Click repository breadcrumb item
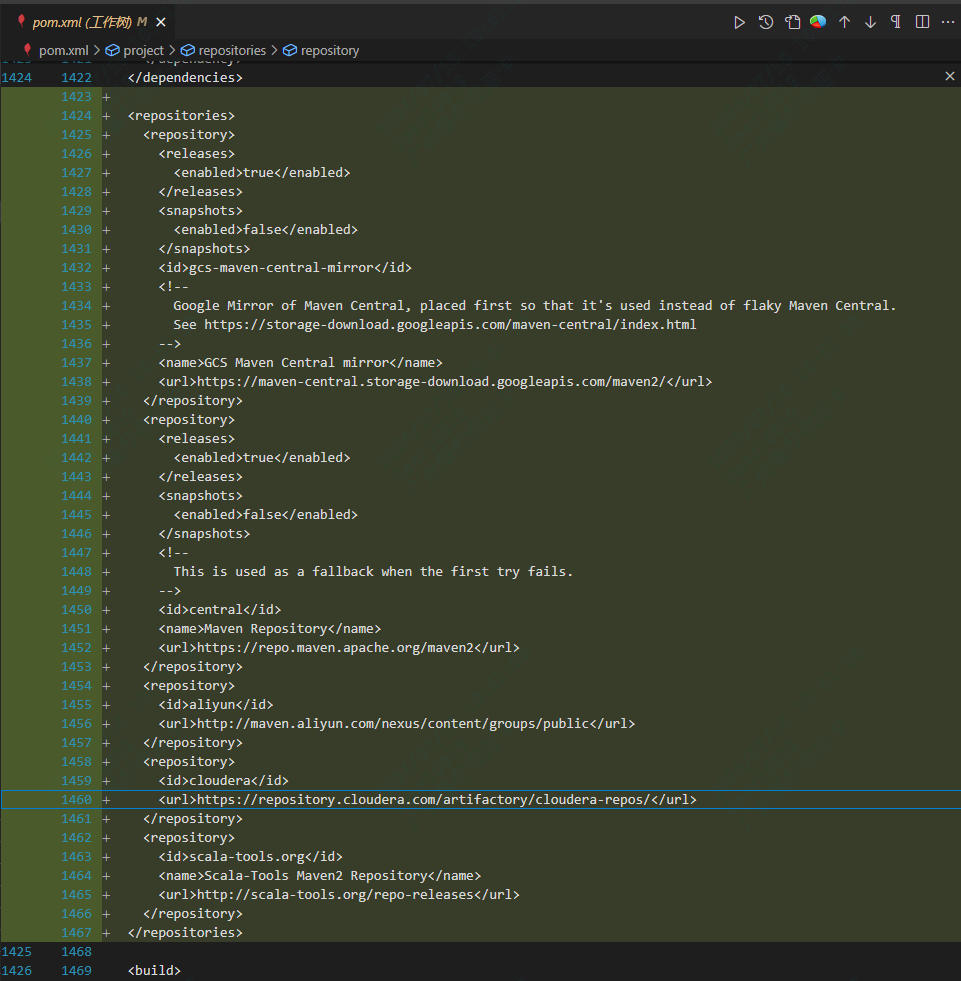Viewport: 961px width, 981px height. pos(330,51)
